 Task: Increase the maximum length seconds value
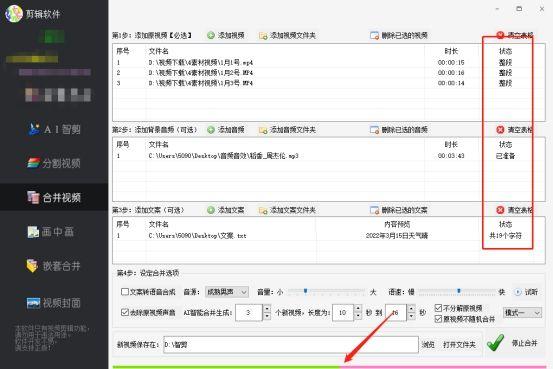pyautogui.click(x=411, y=309)
